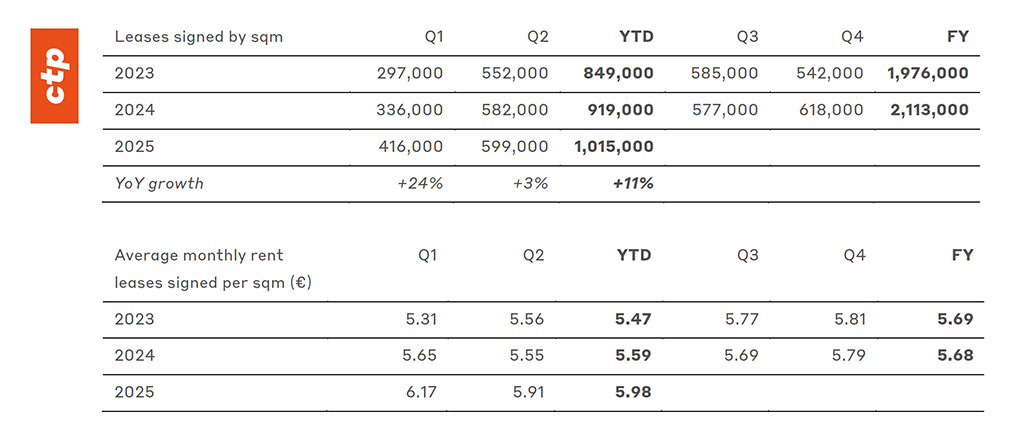Click the 618,000 Q4 2024 cell
This screenshot has width=1024, height=446.
pos(829,110)
